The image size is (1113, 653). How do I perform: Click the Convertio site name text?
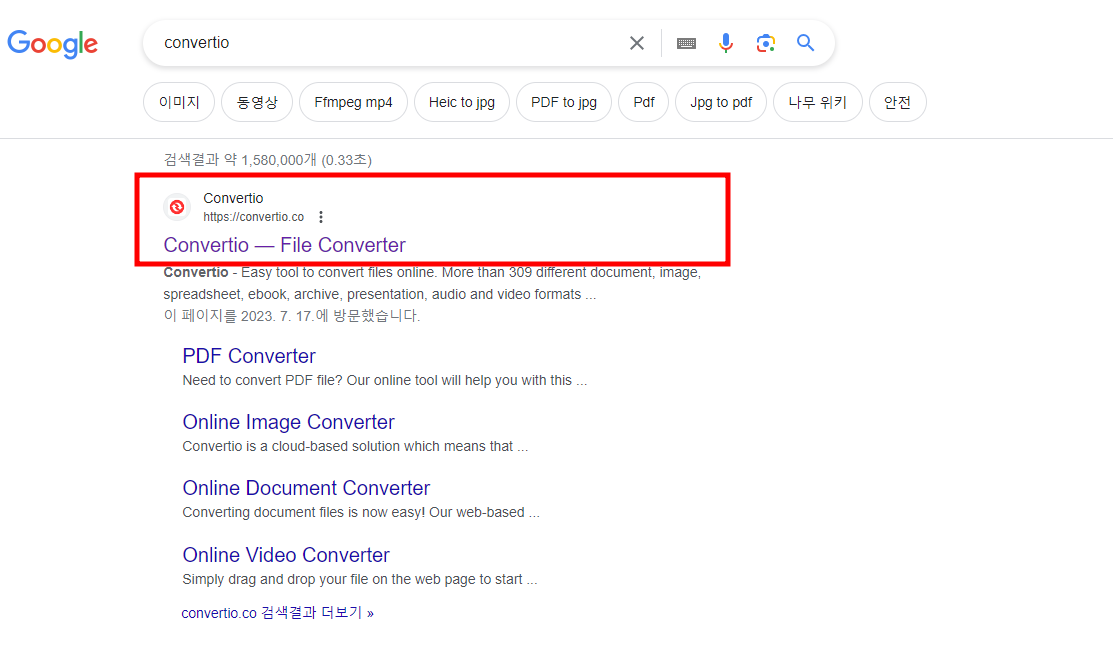point(233,198)
